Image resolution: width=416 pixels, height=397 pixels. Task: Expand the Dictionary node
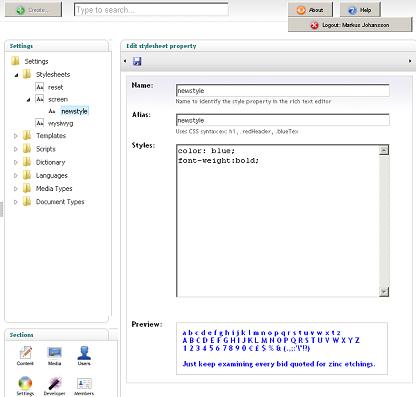pos(16,162)
